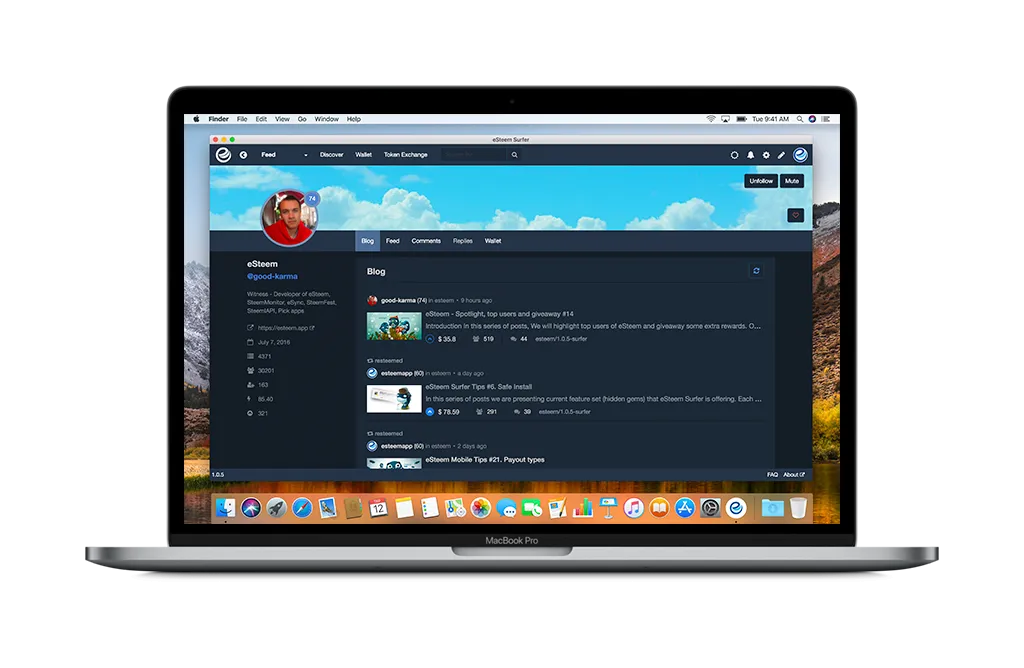1024x668 pixels.
Task: Open the 44 comments on the Spotlight post
Action: 519,339
